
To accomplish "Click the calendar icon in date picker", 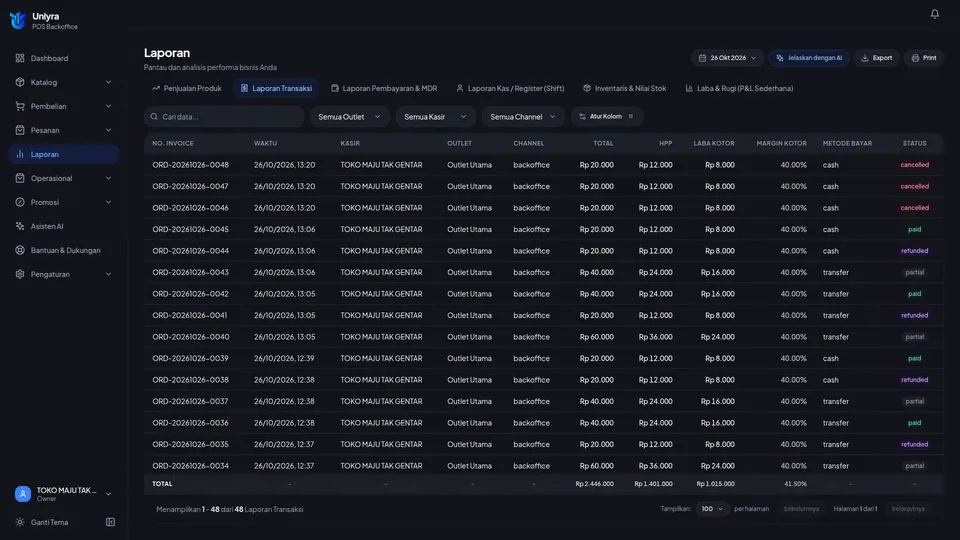I will (702, 58).
